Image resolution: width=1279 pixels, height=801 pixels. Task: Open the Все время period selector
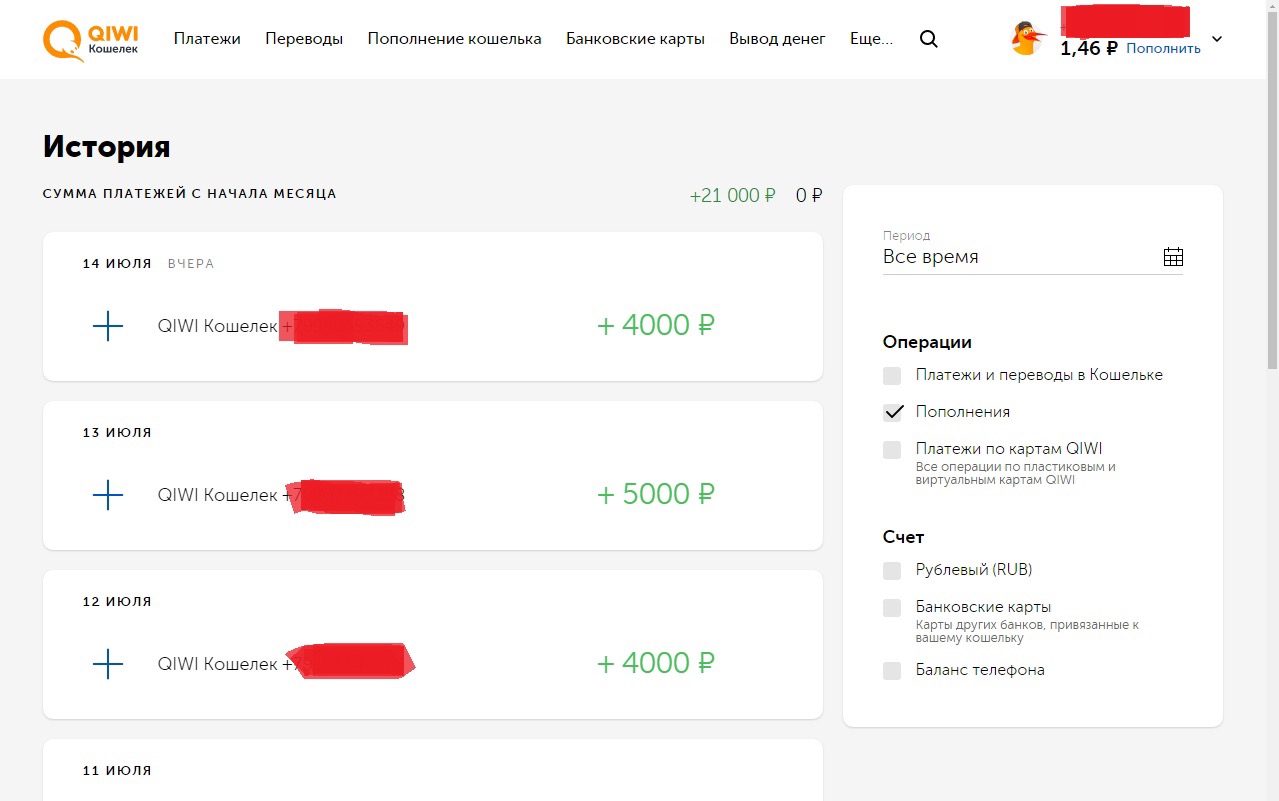click(1033, 257)
